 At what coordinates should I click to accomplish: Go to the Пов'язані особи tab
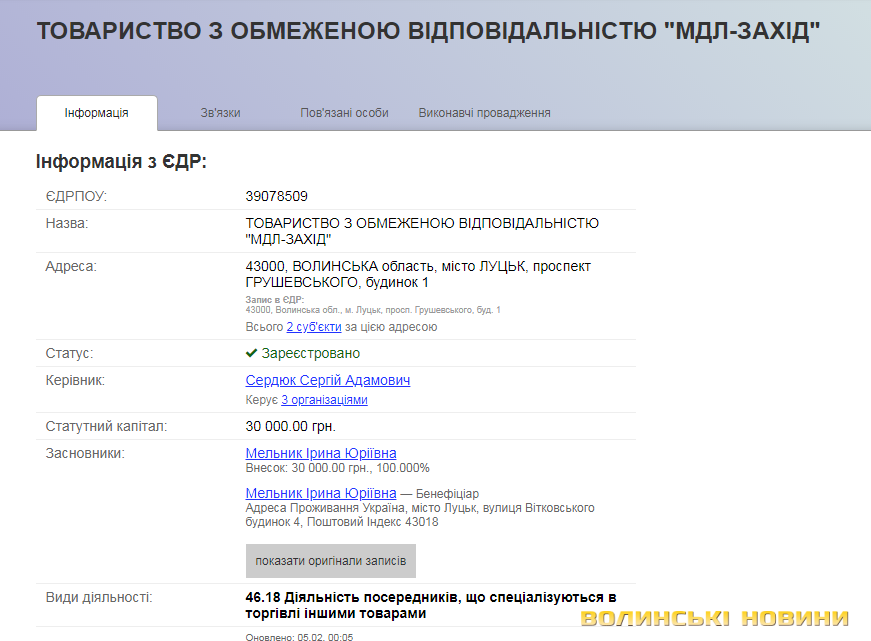(x=344, y=113)
